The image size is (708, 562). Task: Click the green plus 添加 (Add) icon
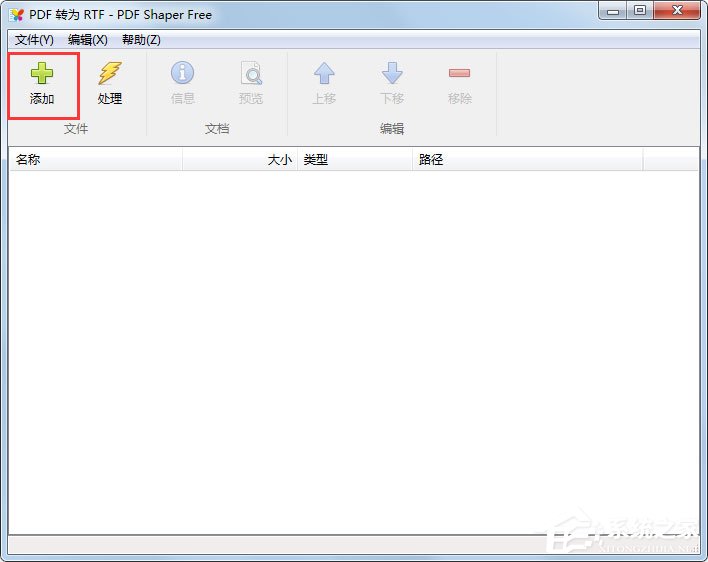click(42, 73)
